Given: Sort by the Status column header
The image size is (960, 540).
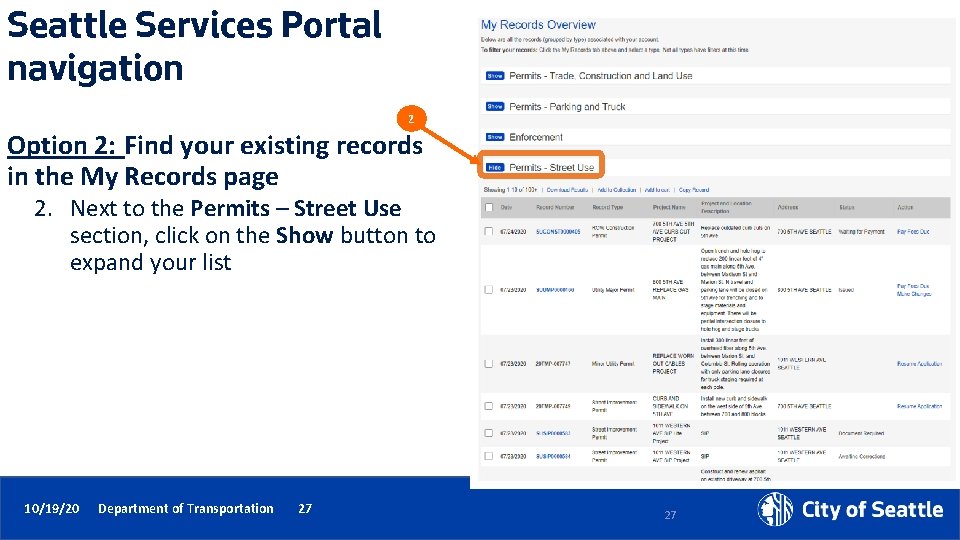Looking at the screenshot, I should tap(846, 208).
